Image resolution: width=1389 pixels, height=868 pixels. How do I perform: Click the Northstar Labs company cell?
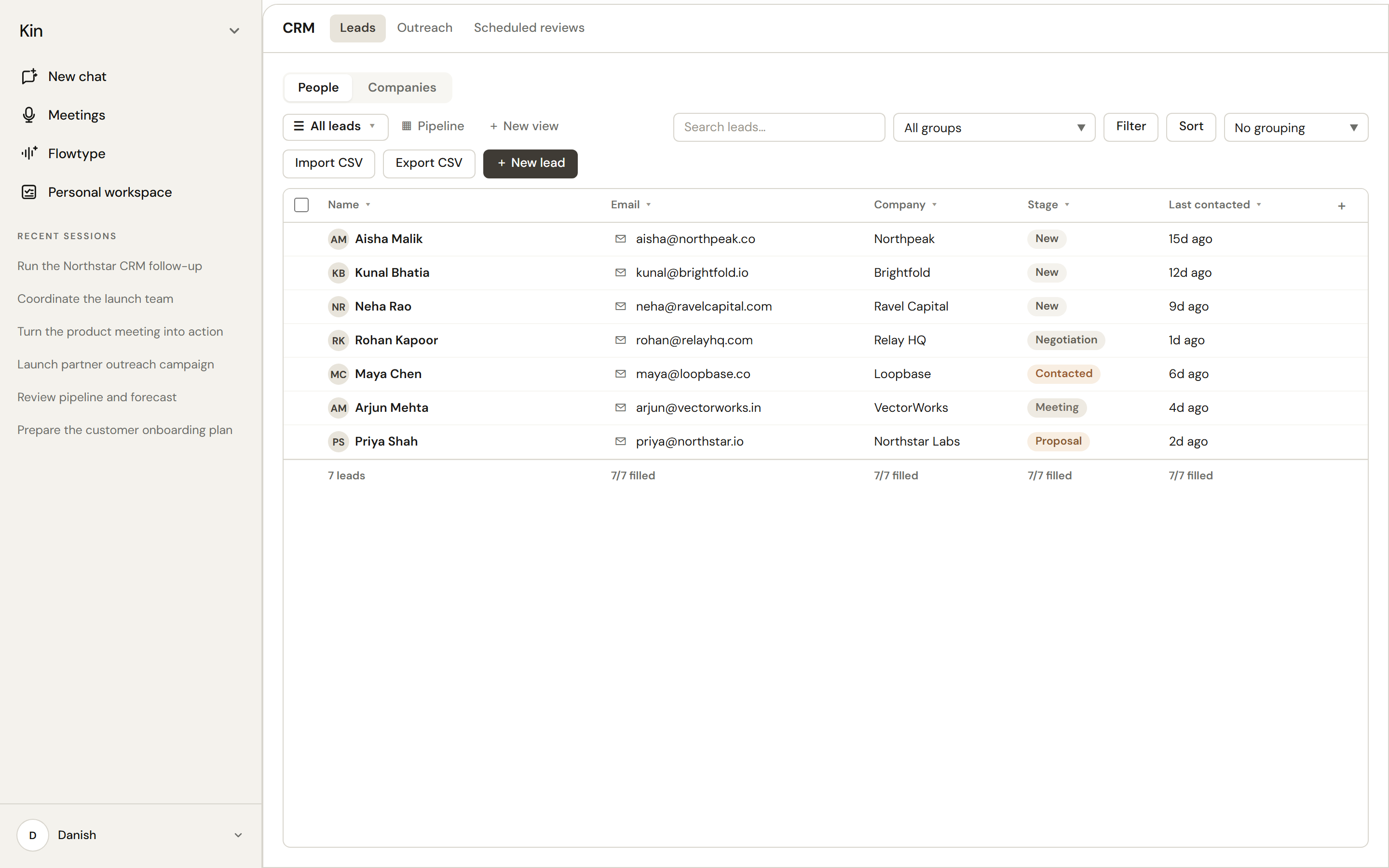917,441
